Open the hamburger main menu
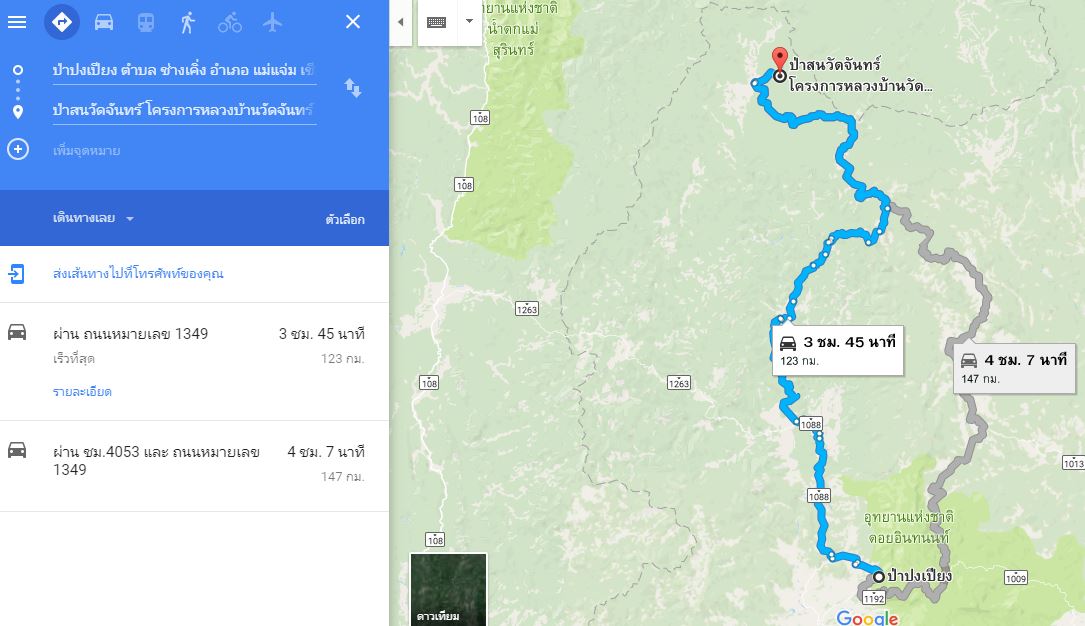 click(17, 22)
